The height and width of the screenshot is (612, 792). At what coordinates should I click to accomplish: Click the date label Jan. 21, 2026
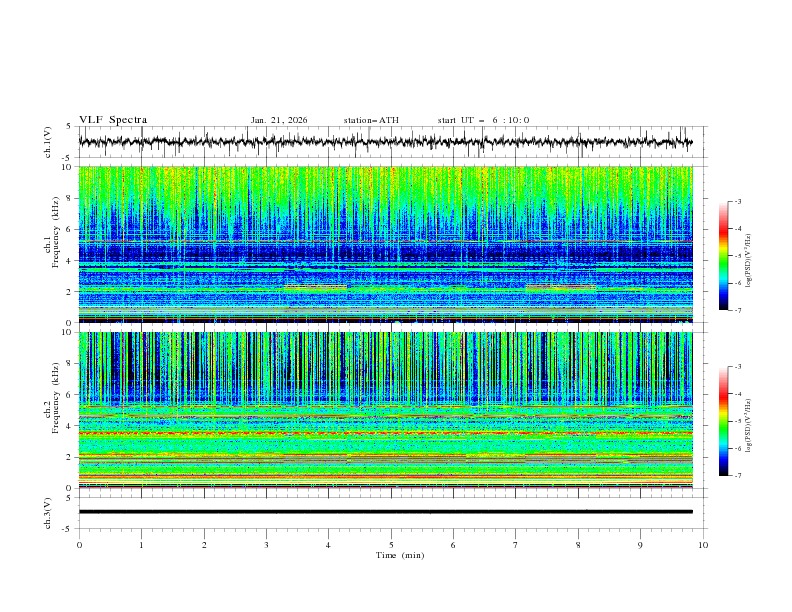[279, 120]
